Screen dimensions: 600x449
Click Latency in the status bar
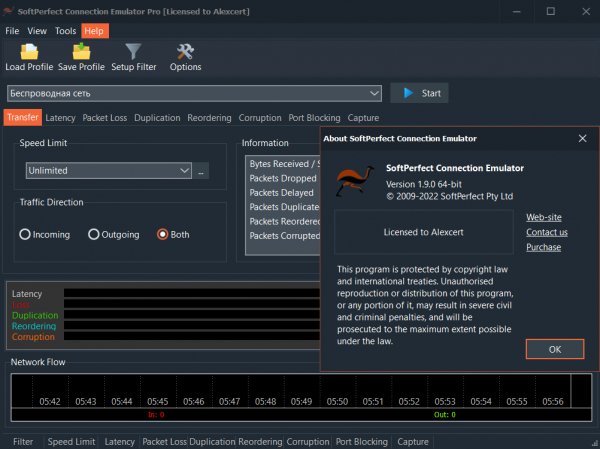point(119,441)
